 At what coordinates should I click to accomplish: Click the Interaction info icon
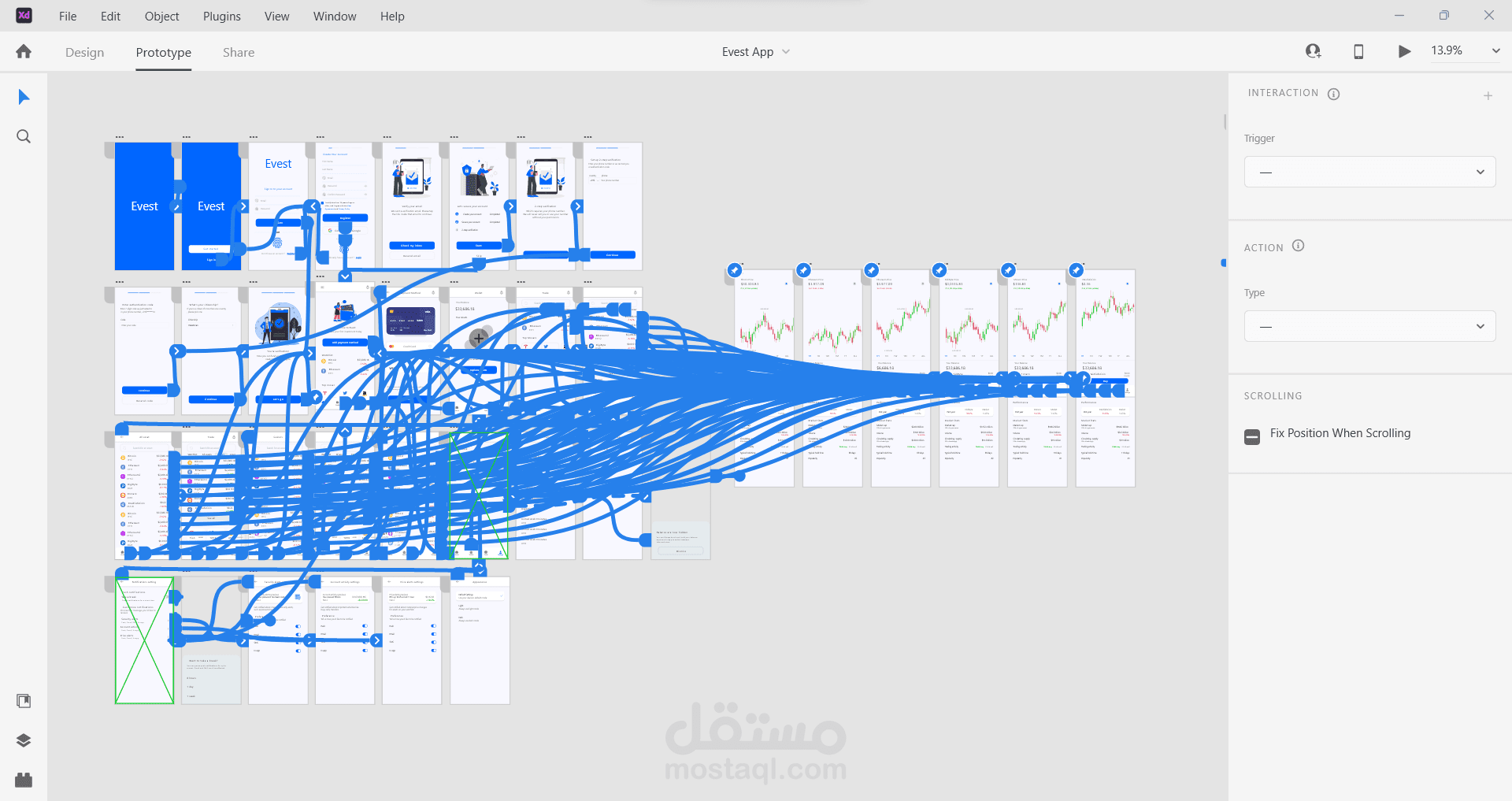[x=1334, y=94]
